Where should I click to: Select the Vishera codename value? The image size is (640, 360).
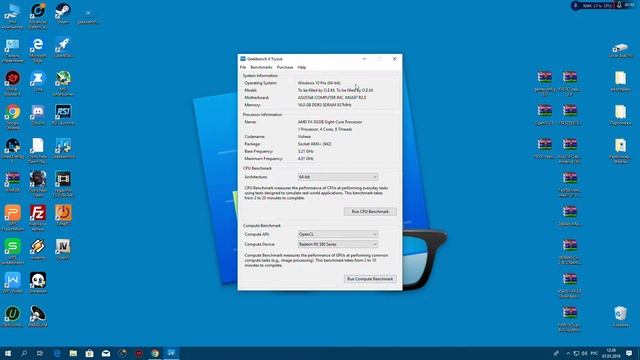click(x=304, y=137)
